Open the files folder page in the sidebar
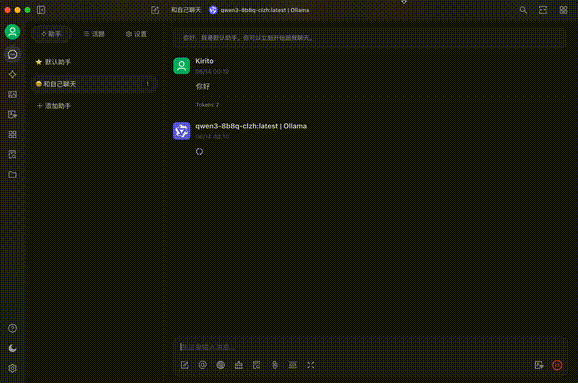The height and width of the screenshot is (383, 578). 12,174
